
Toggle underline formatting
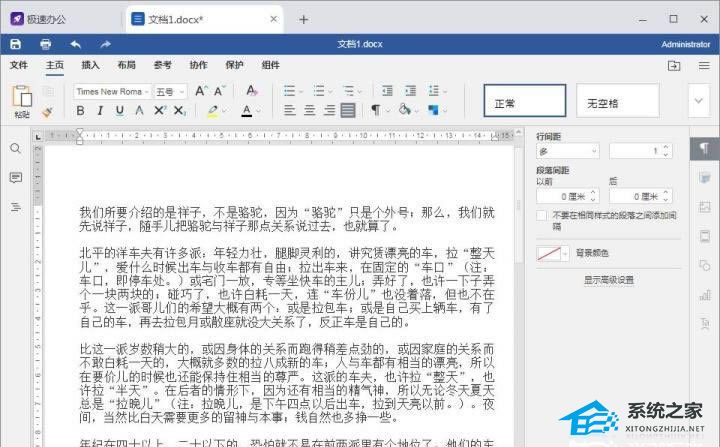pos(120,110)
